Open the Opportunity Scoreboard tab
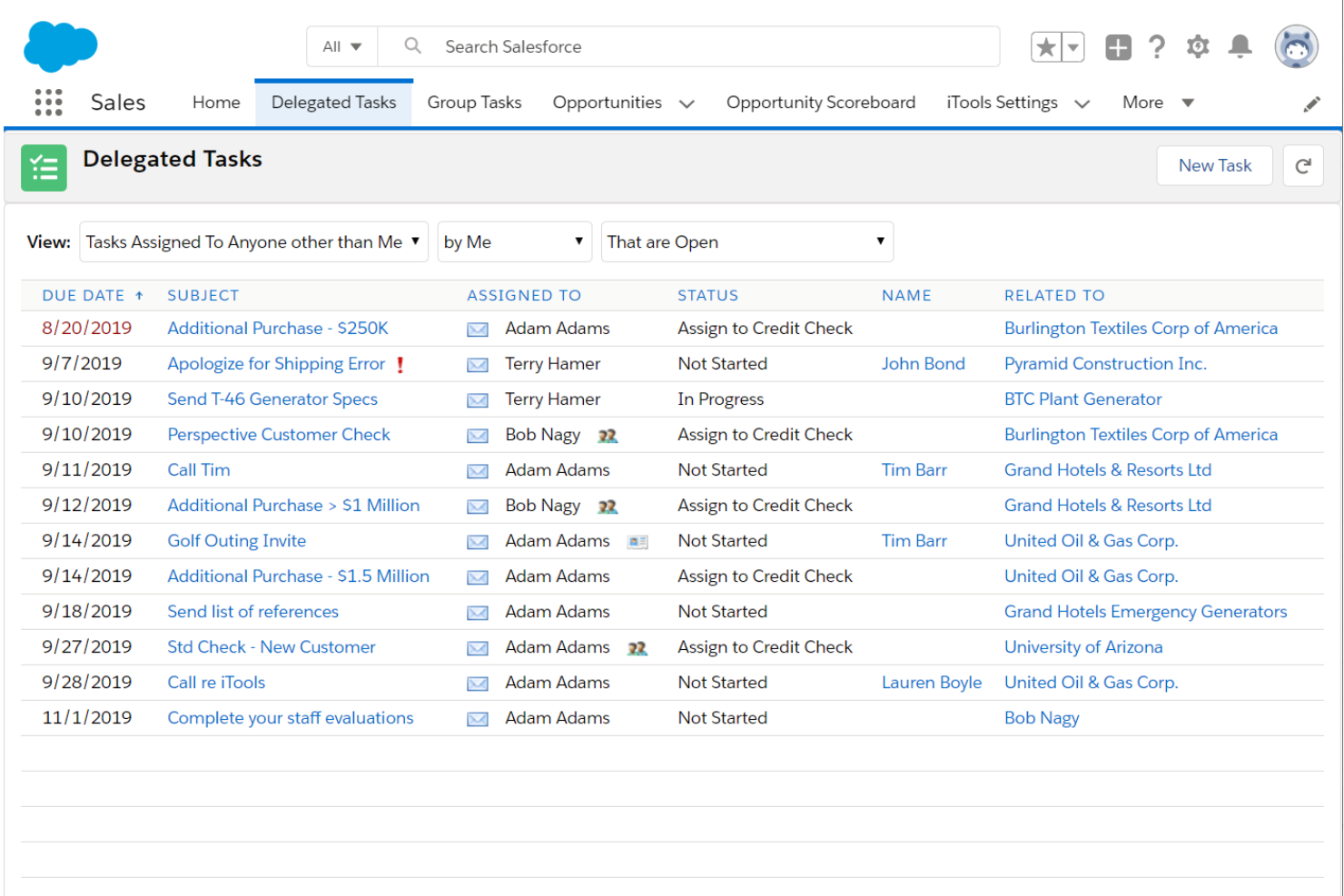 (x=819, y=102)
